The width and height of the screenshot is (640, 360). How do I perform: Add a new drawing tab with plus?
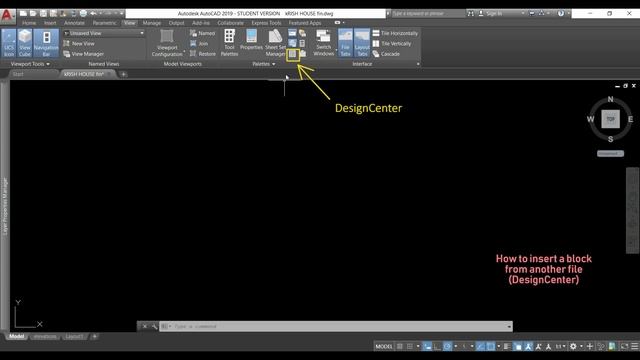click(123, 74)
